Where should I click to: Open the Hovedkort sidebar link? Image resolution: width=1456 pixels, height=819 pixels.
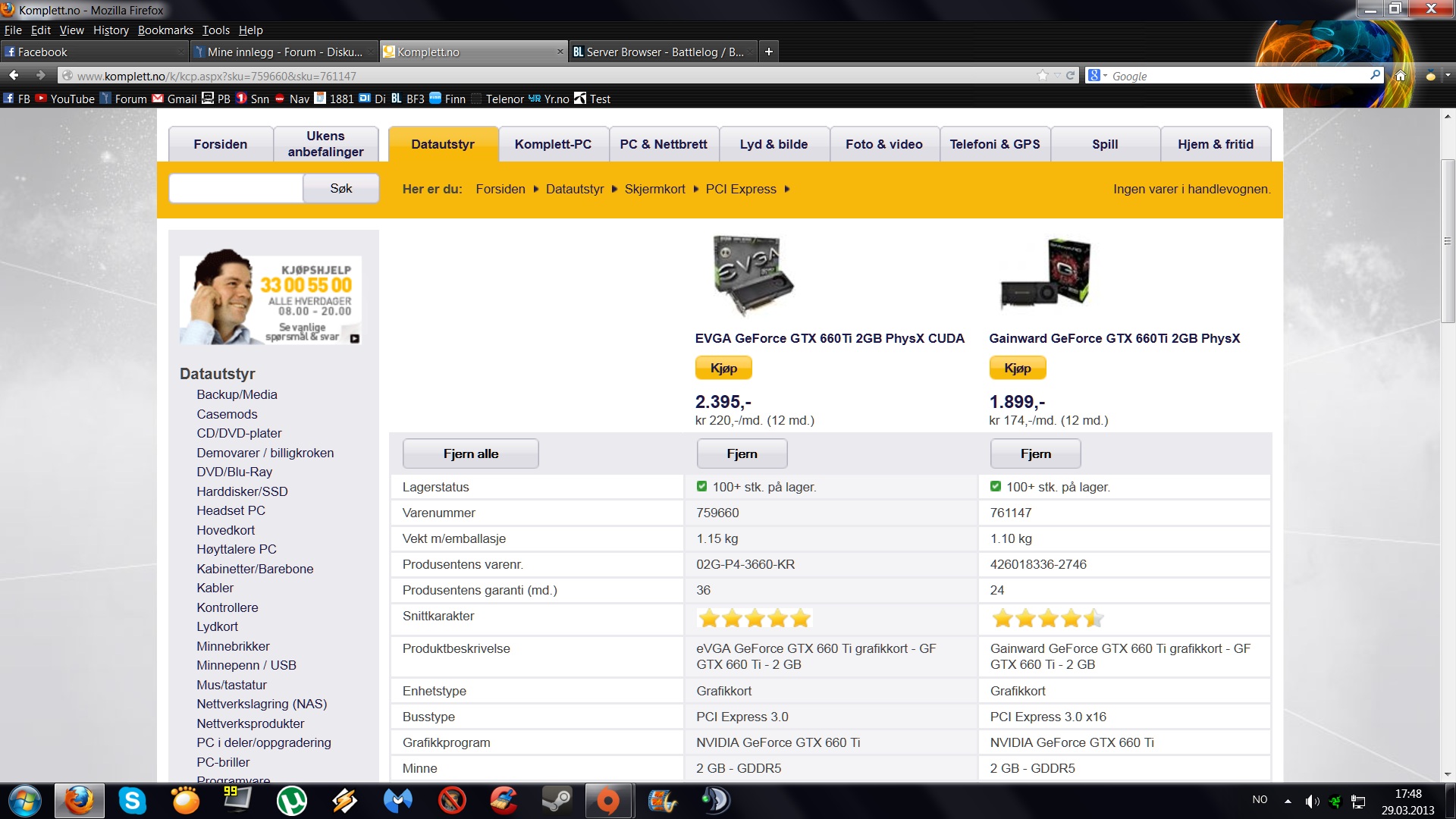coord(225,530)
